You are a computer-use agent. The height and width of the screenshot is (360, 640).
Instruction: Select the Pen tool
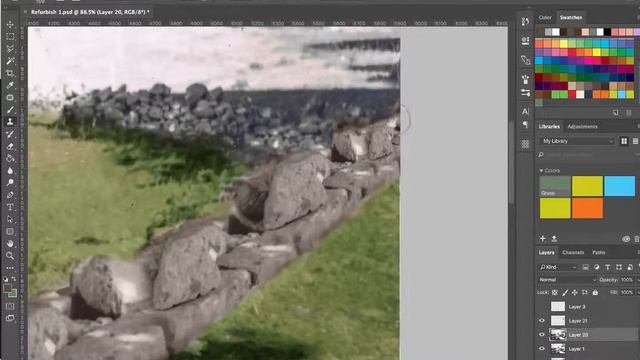10,195
